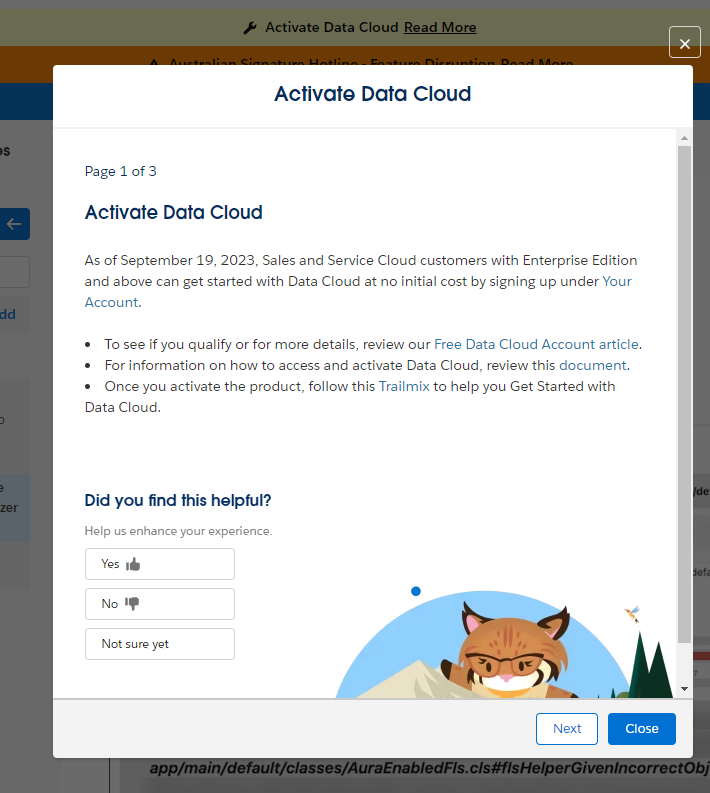Click the blue Close button
This screenshot has height=793, width=710.
(642, 729)
